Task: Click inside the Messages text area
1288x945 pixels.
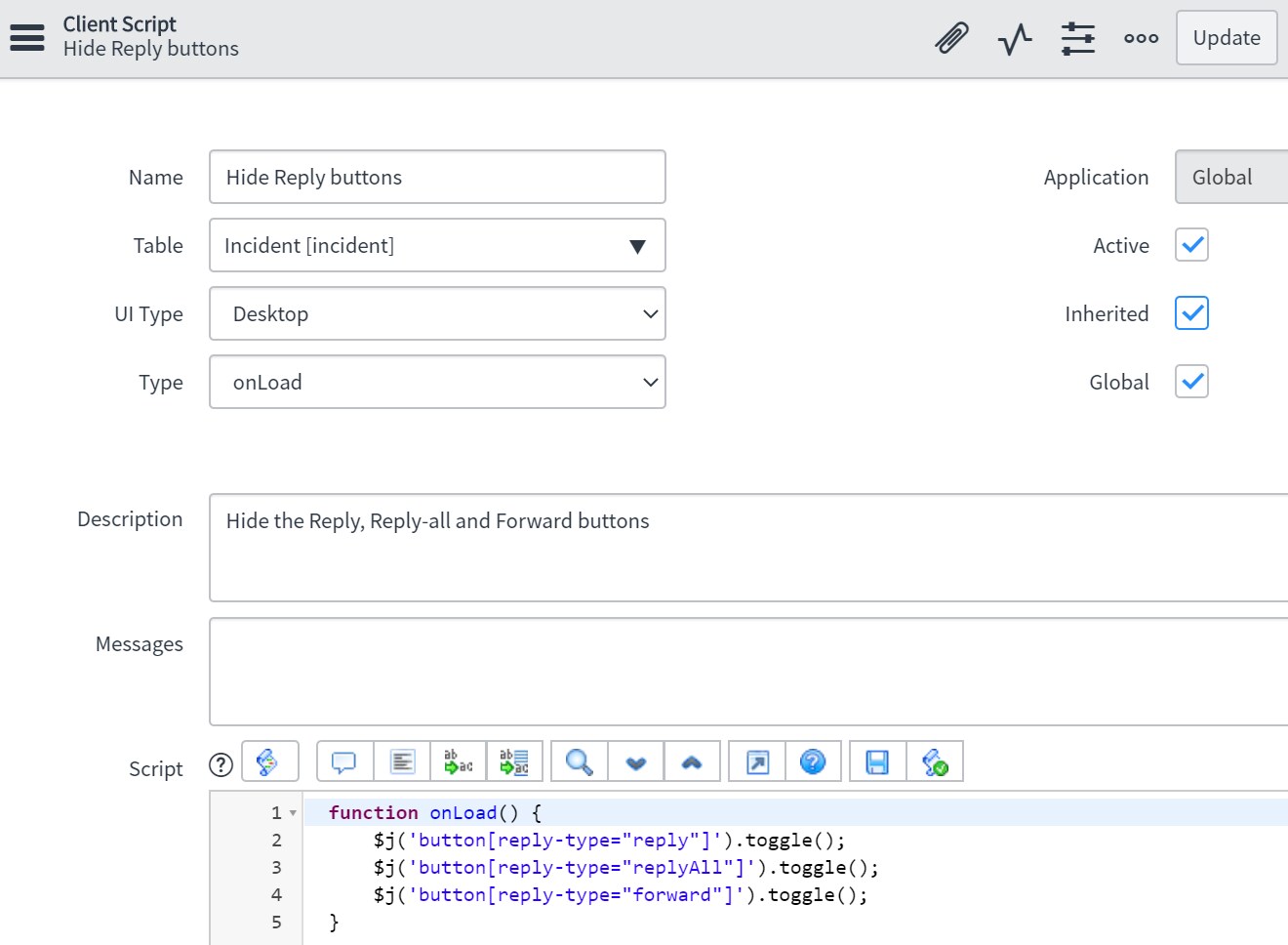Action: (748, 672)
